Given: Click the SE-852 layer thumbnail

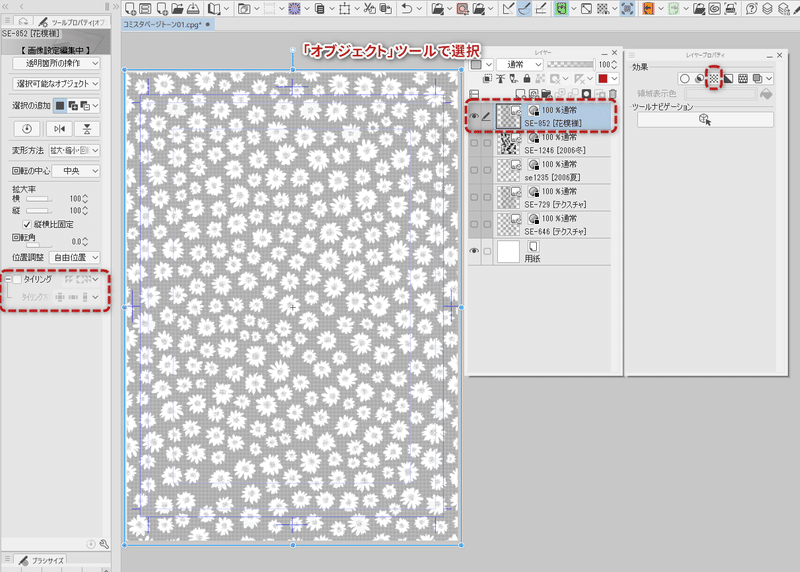Looking at the screenshot, I should pyautogui.click(x=508, y=116).
